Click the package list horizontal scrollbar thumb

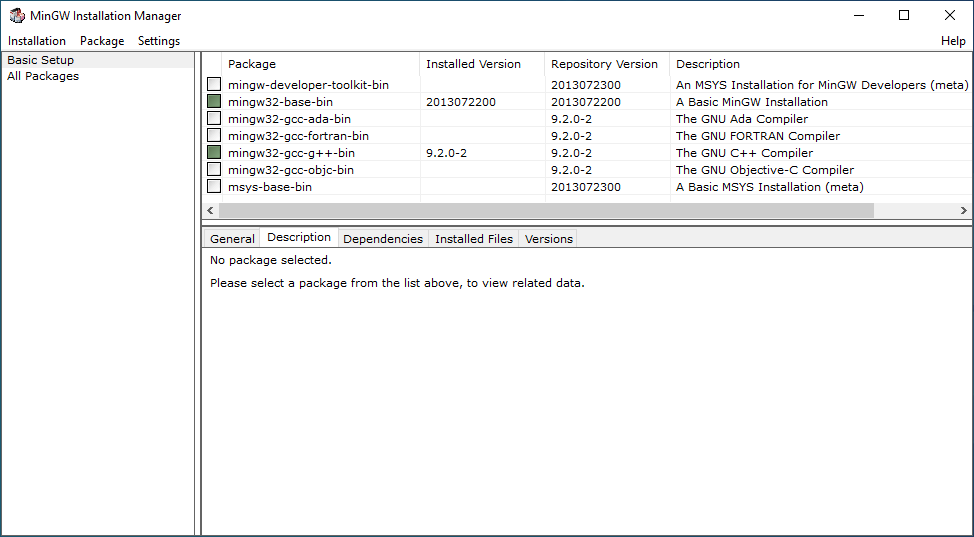tap(546, 211)
